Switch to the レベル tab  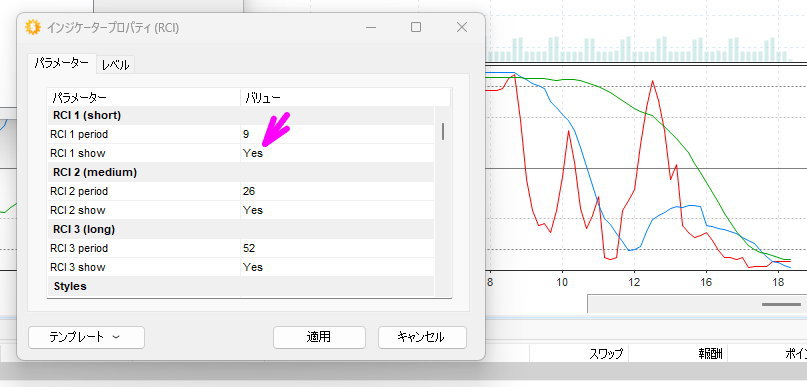pos(115,64)
